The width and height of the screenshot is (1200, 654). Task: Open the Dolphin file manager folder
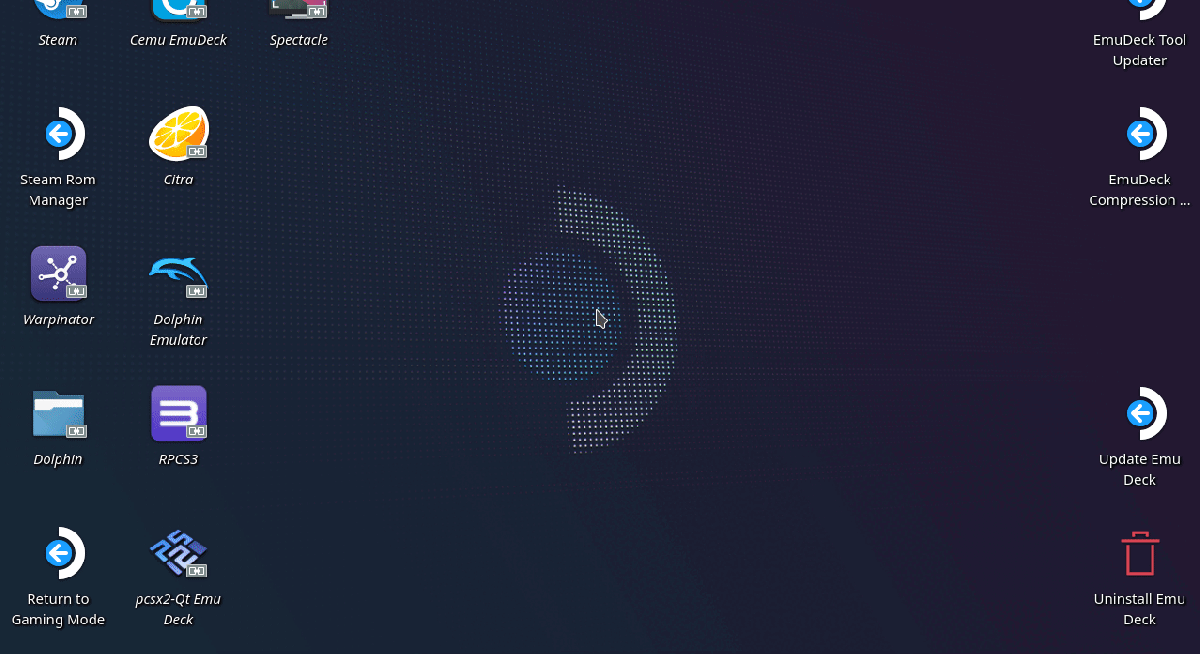(59, 413)
